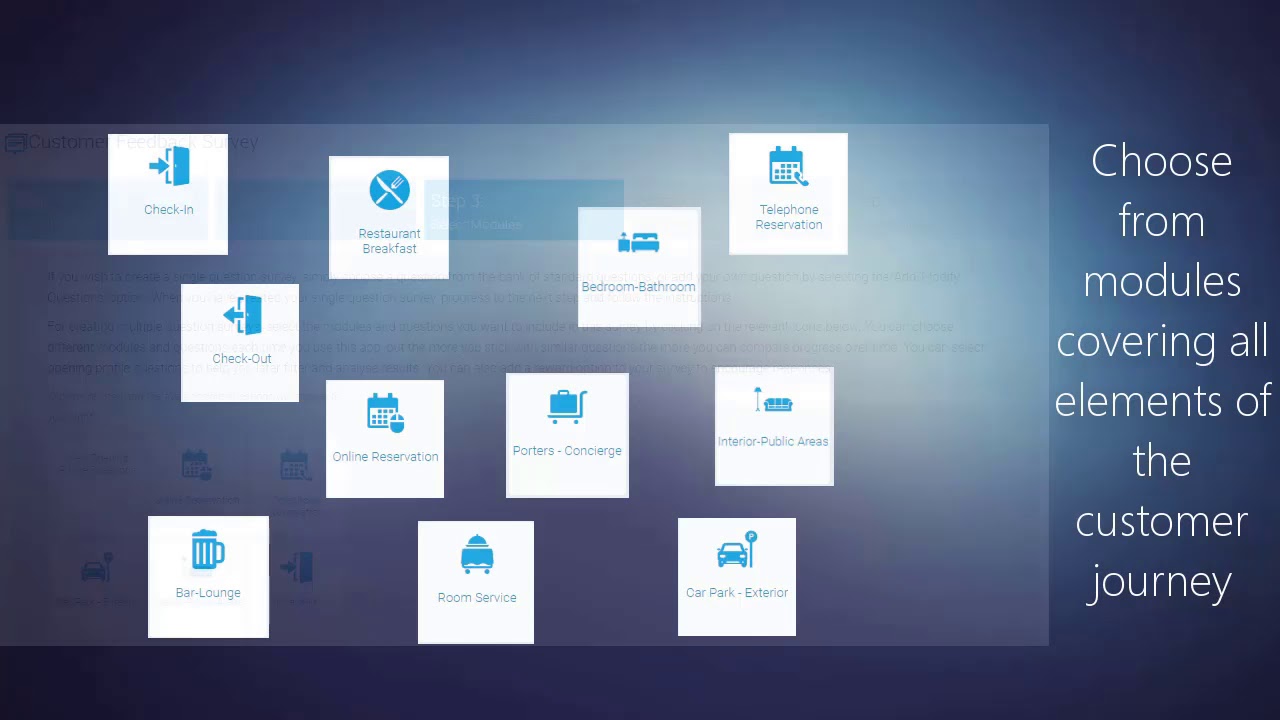Click the Room Service label

(x=477, y=598)
